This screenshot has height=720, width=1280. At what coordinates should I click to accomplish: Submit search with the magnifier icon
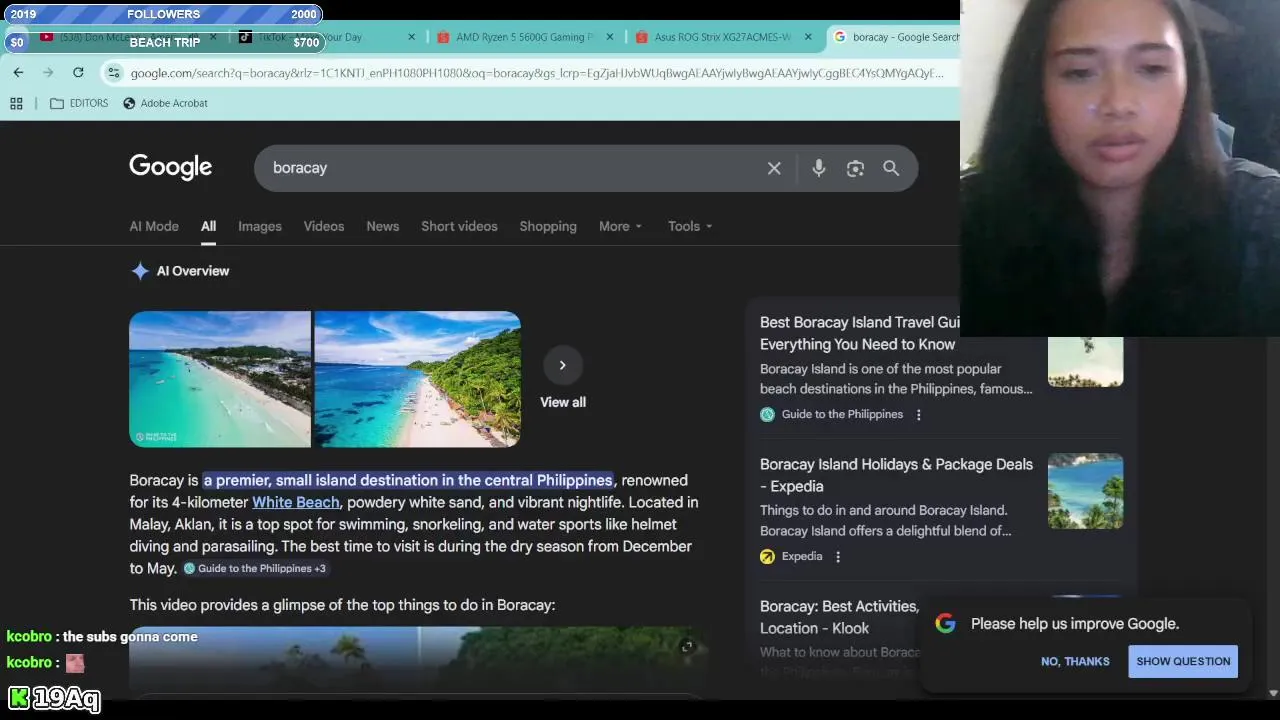(x=891, y=168)
